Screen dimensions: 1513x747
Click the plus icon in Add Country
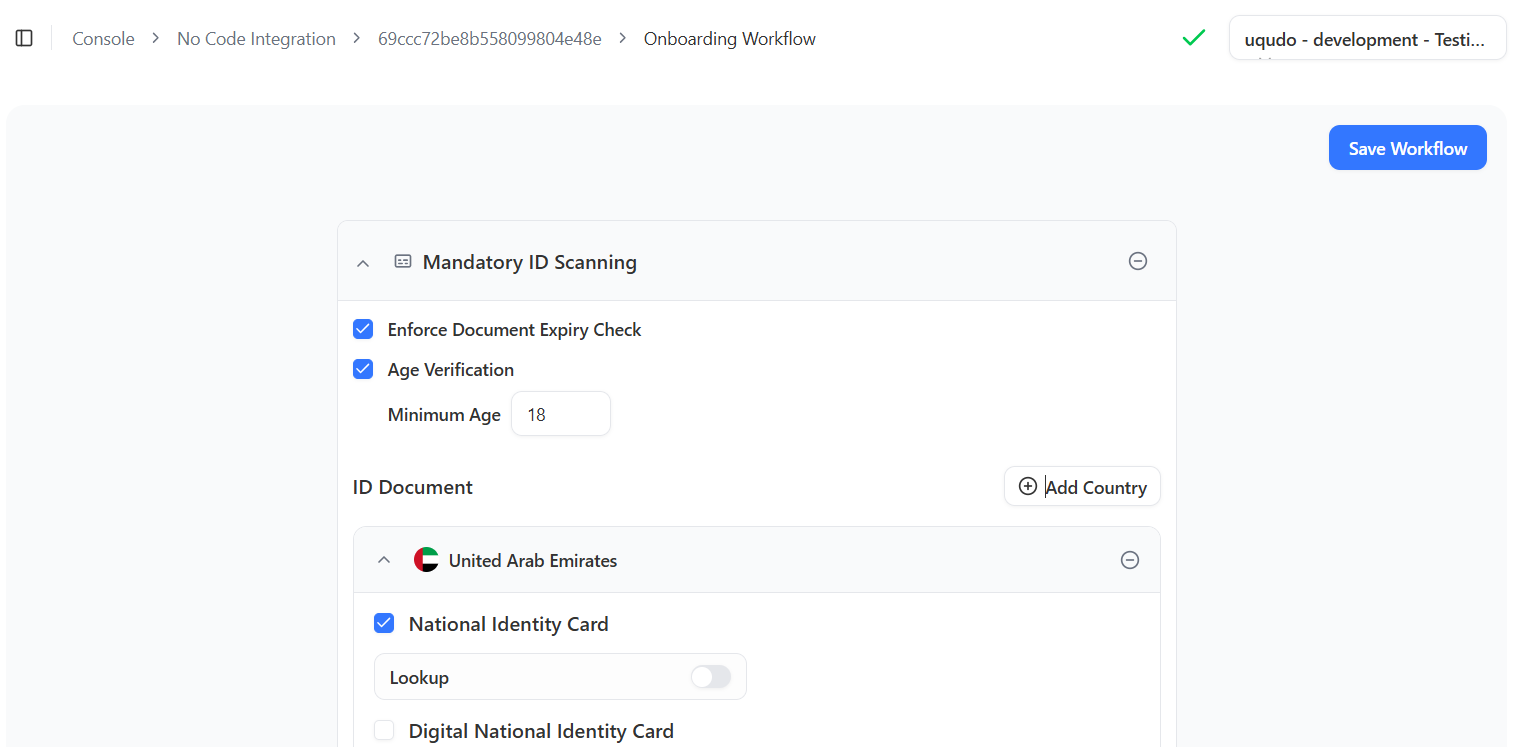(1027, 487)
